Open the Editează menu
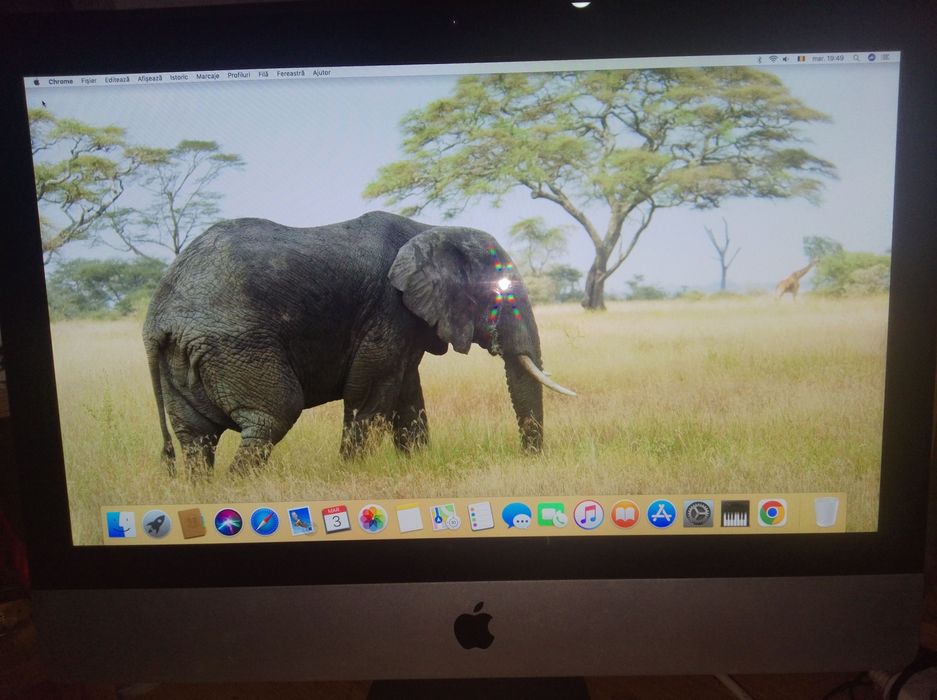Screen dimensions: 937x700 pos(117,80)
